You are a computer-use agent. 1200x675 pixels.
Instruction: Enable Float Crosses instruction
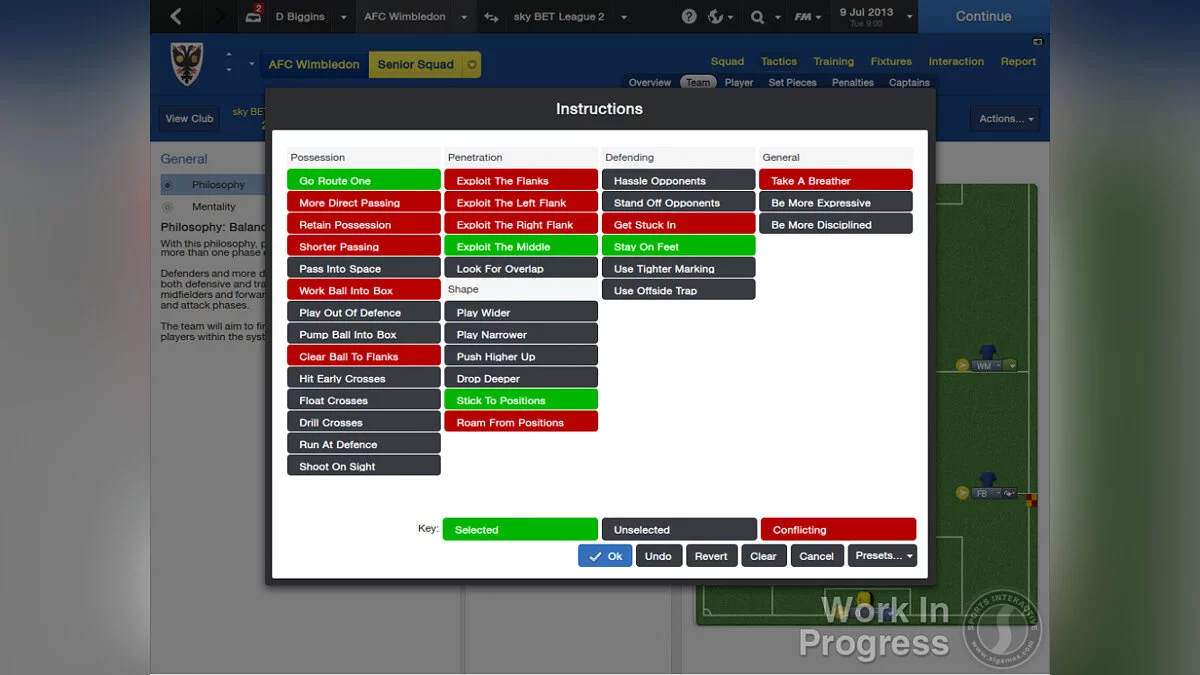coord(364,400)
